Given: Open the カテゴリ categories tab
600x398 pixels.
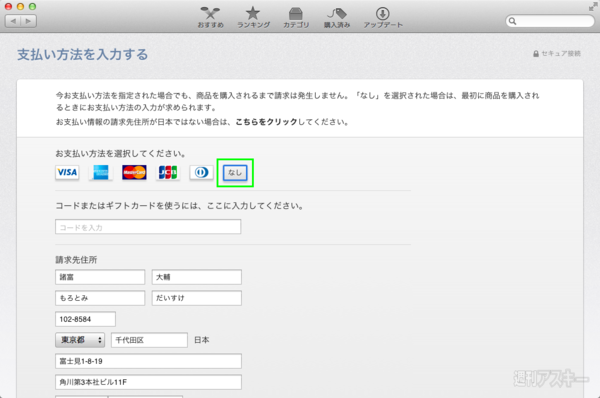Looking at the screenshot, I should click(x=296, y=18).
